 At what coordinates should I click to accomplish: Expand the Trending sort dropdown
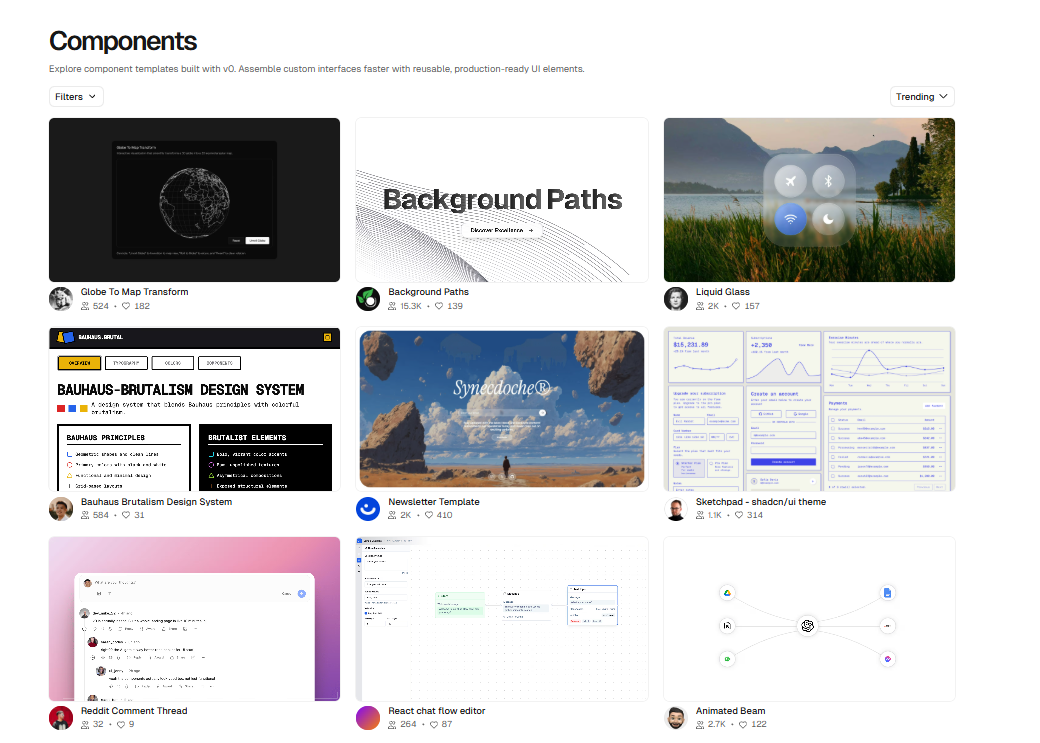pyautogui.click(x=922, y=97)
